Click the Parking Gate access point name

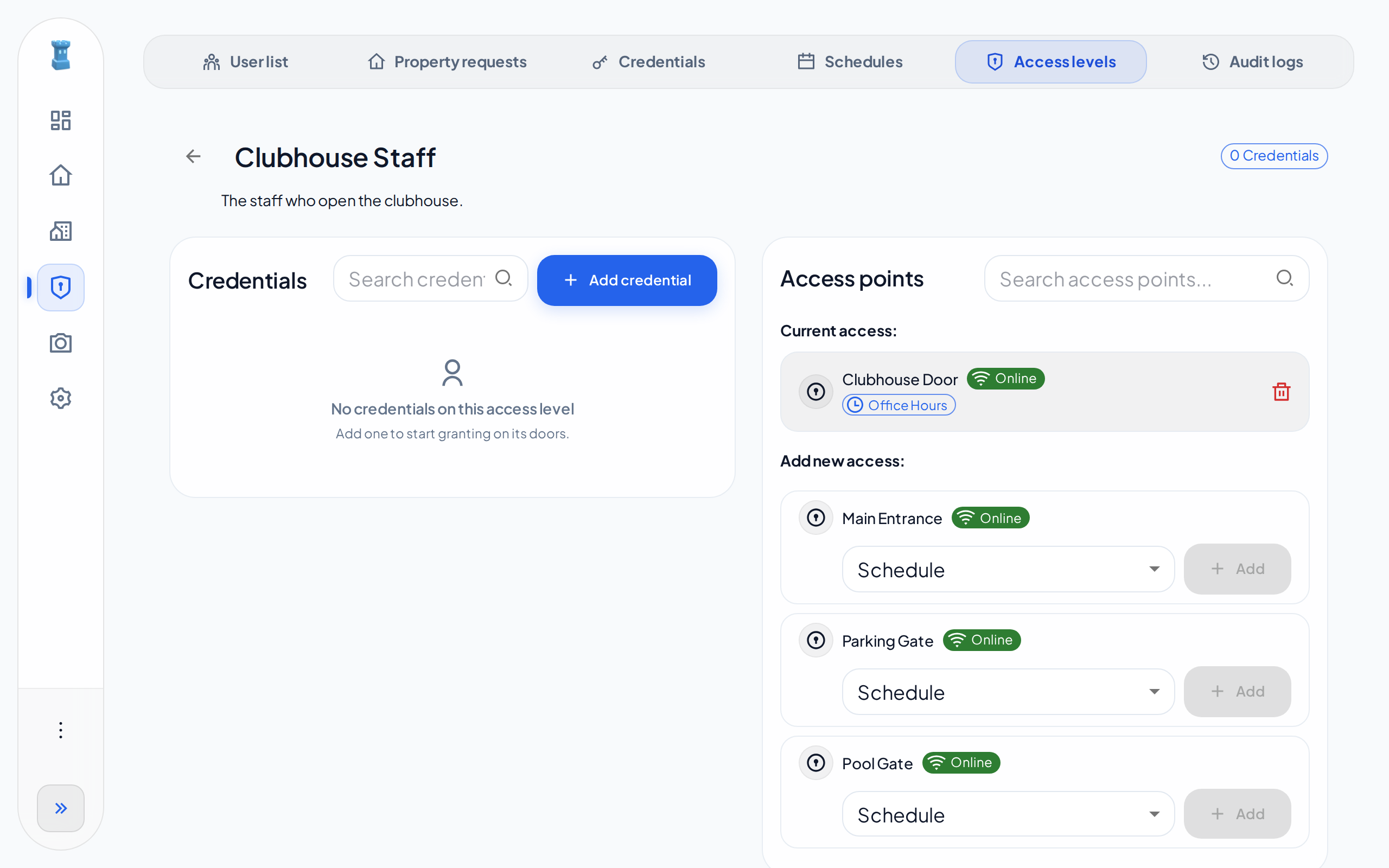click(887, 641)
